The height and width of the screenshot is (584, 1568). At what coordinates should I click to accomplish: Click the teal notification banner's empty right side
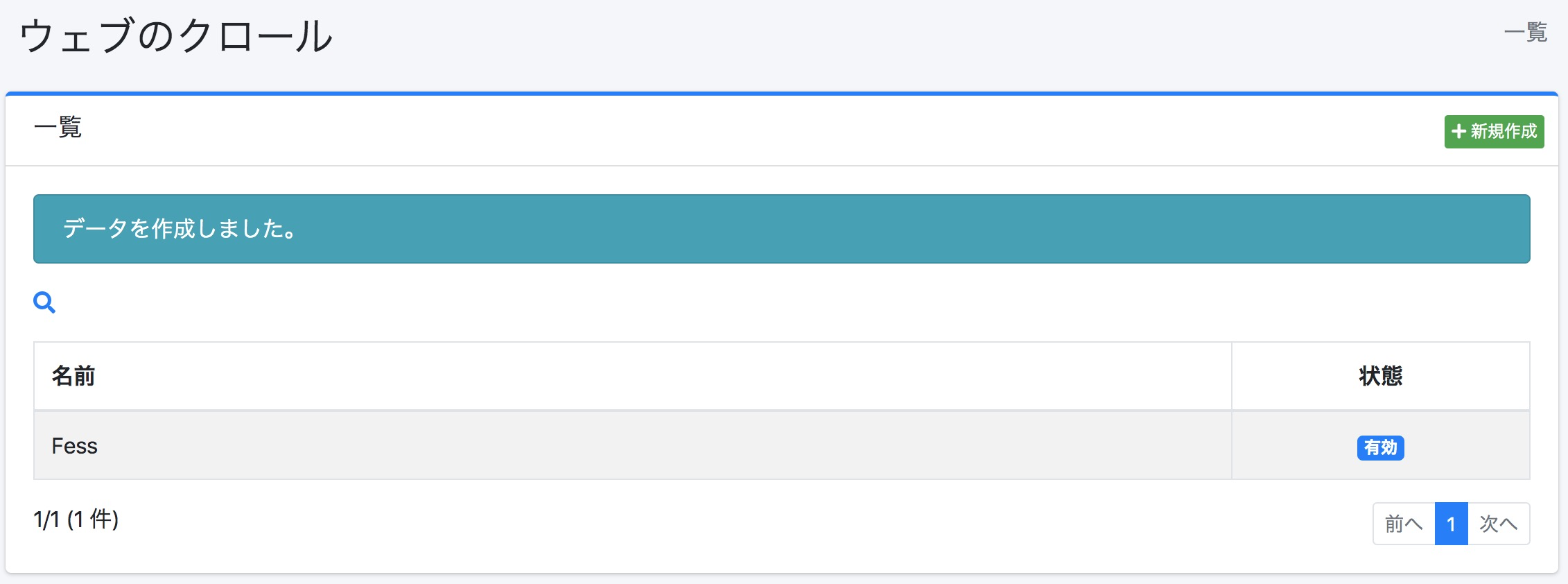pos(1040,229)
